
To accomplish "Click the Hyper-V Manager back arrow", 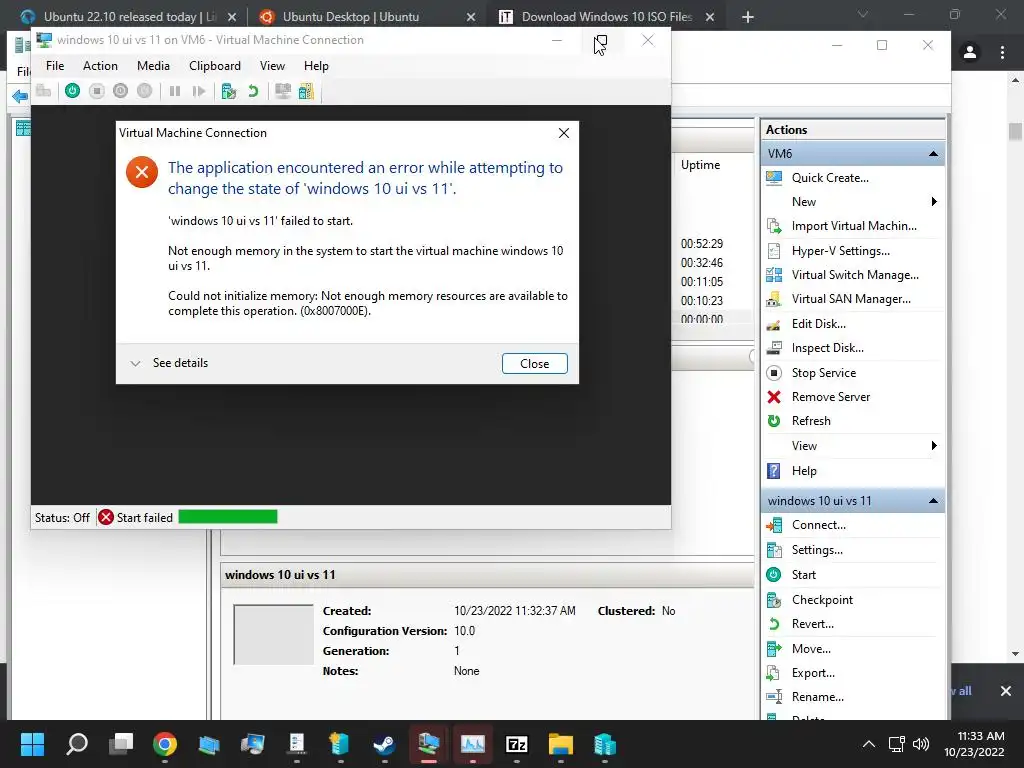I will click(x=20, y=96).
